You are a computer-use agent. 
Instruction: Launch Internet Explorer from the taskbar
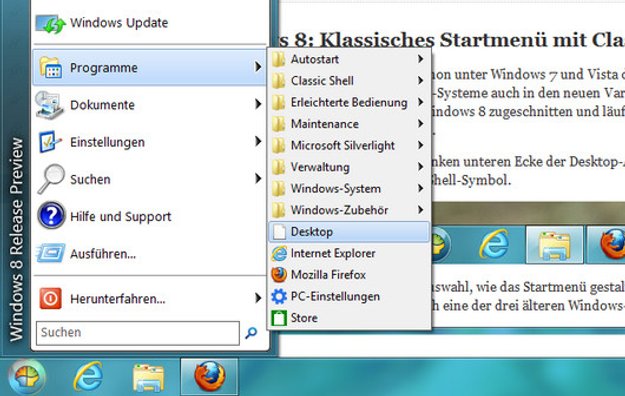coord(88,376)
